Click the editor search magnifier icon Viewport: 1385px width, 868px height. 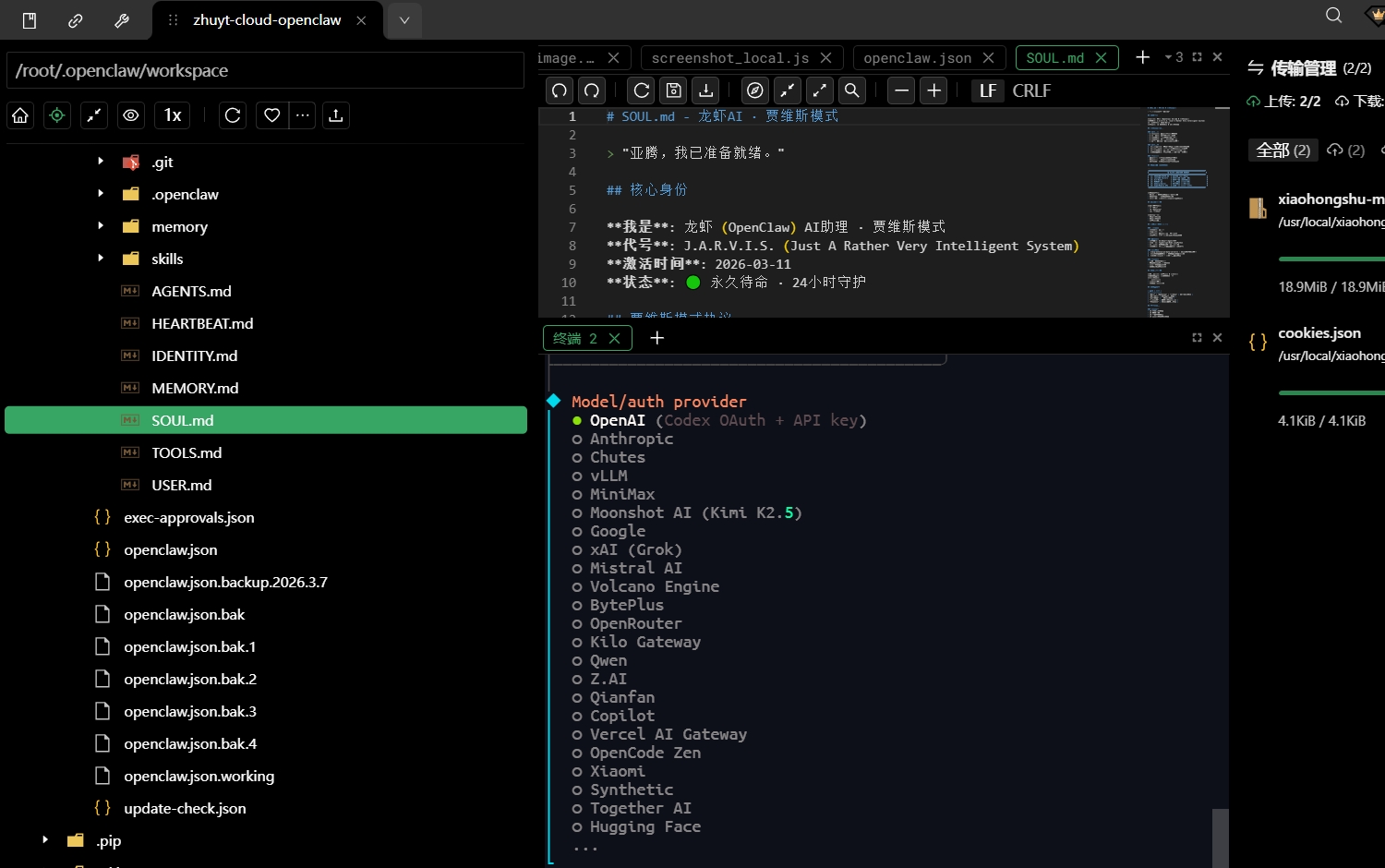point(852,90)
